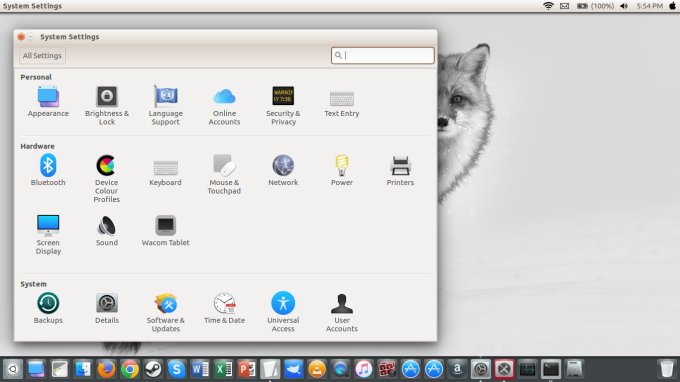Viewport: 680px width, 382px height.
Task: Open Device Colour Profiles settings
Action: pos(107,179)
